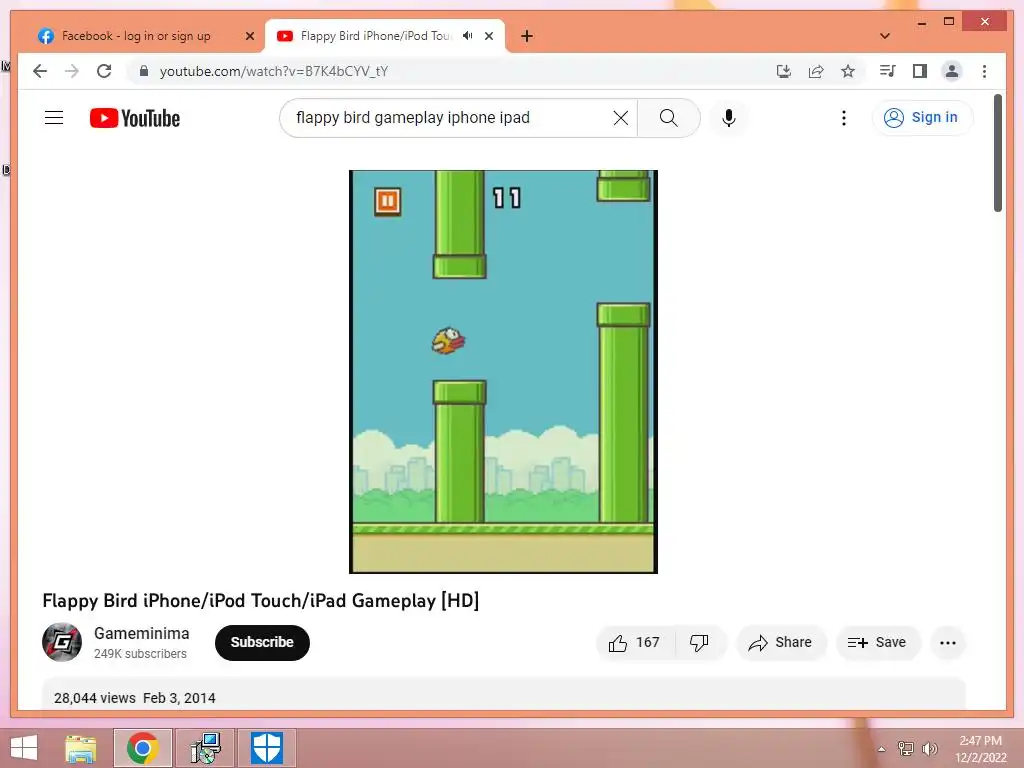Open File Explorer from the taskbar
The height and width of the screenshot is (768, 1024).
[81, 748]
